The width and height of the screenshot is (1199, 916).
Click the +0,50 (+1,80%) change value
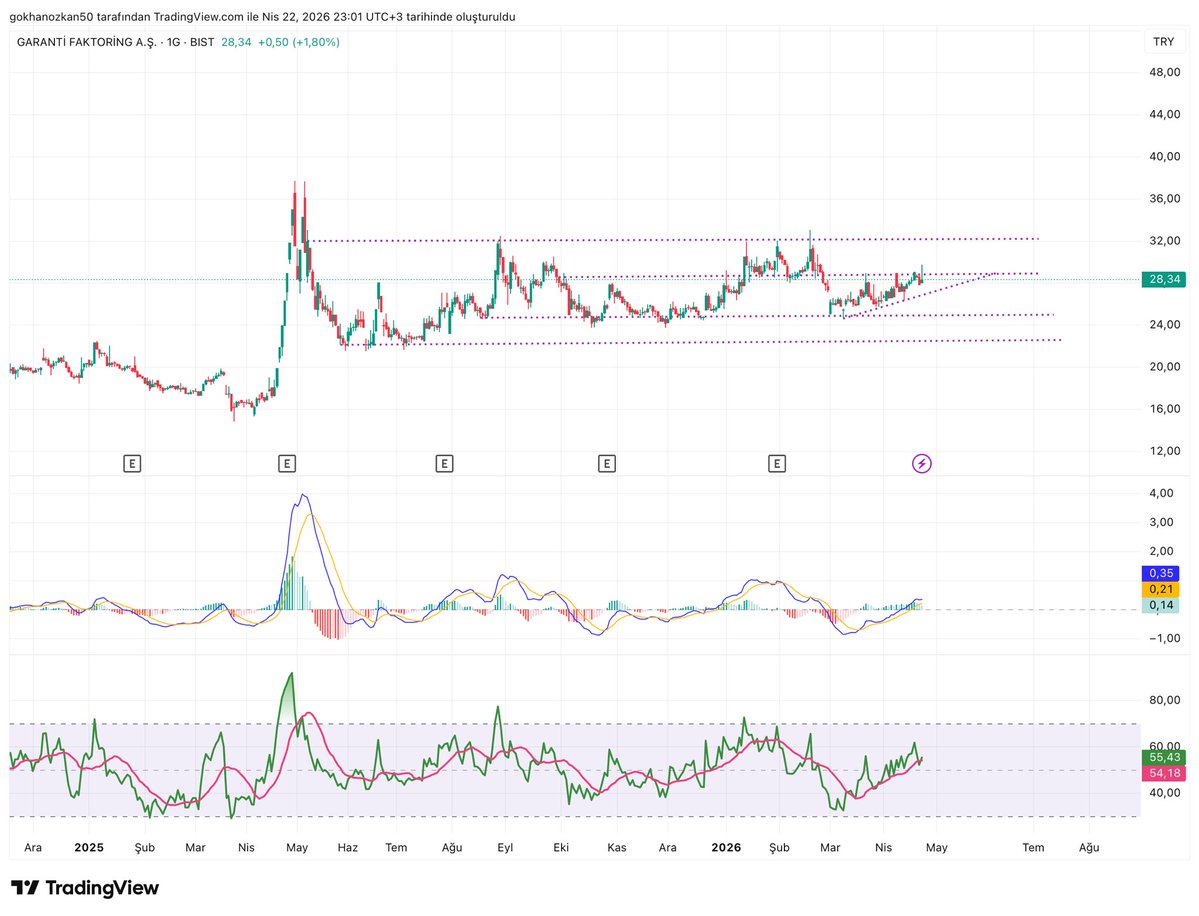point(298,42)
